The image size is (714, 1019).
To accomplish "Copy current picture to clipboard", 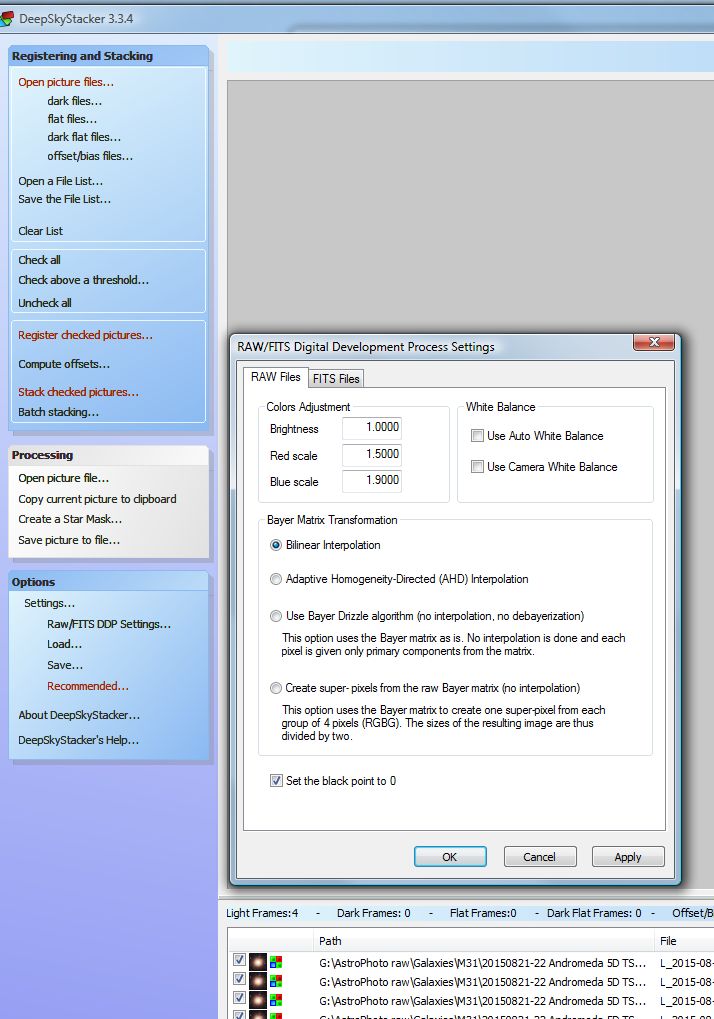I will 97,499.
